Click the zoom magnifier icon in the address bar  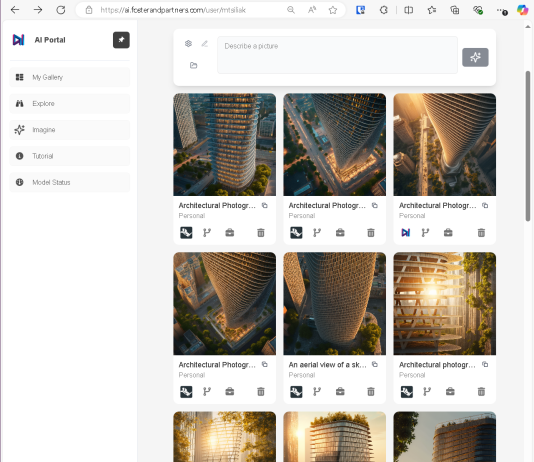[x=291, y=10]
